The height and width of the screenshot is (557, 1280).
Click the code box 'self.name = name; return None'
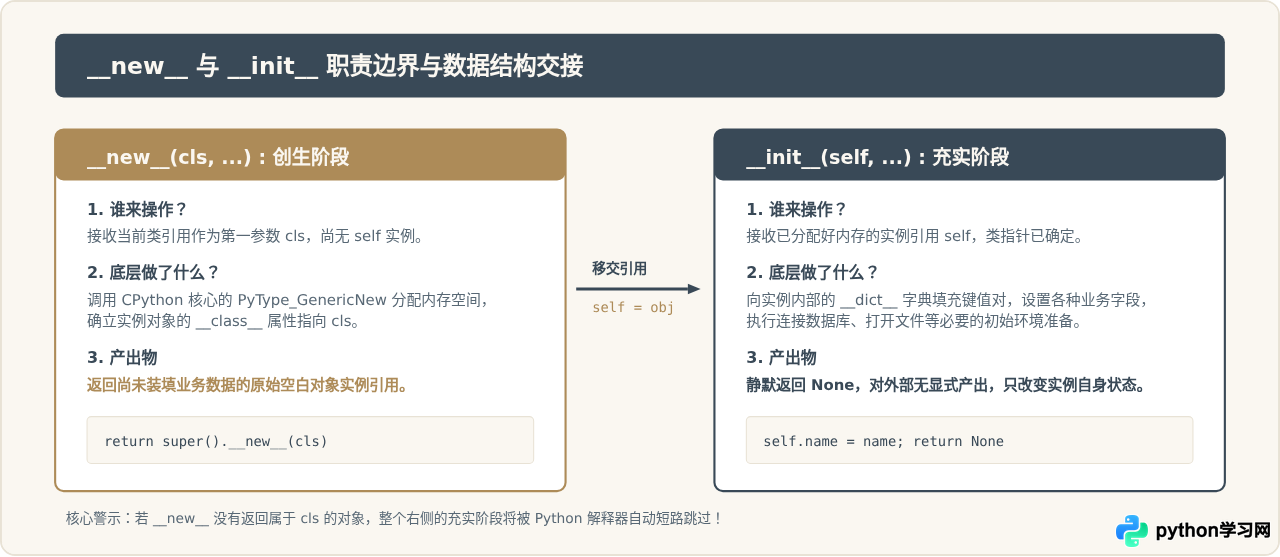tap(969, 440)
